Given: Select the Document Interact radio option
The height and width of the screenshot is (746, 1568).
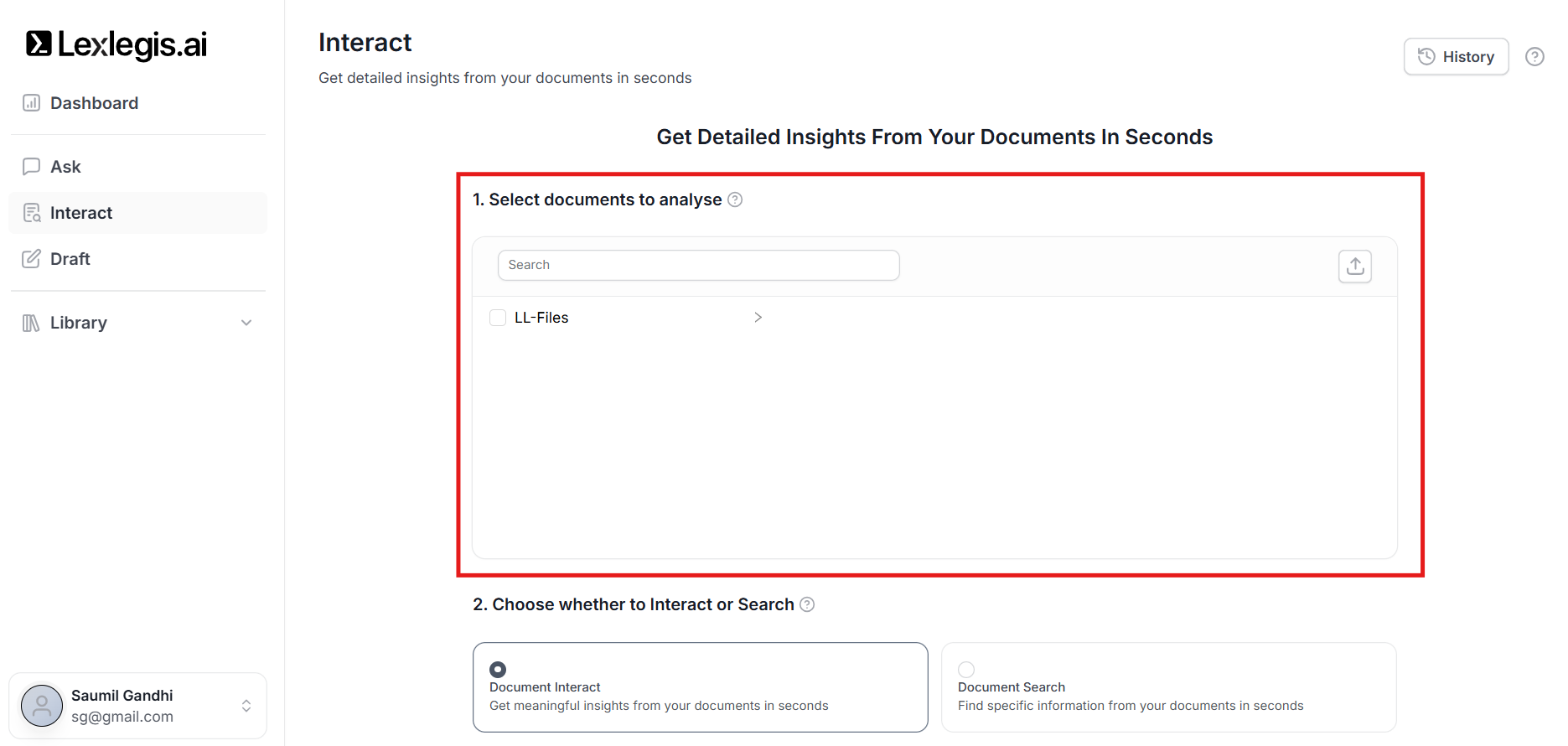Looking at the screenshot, I should point(498,670).
